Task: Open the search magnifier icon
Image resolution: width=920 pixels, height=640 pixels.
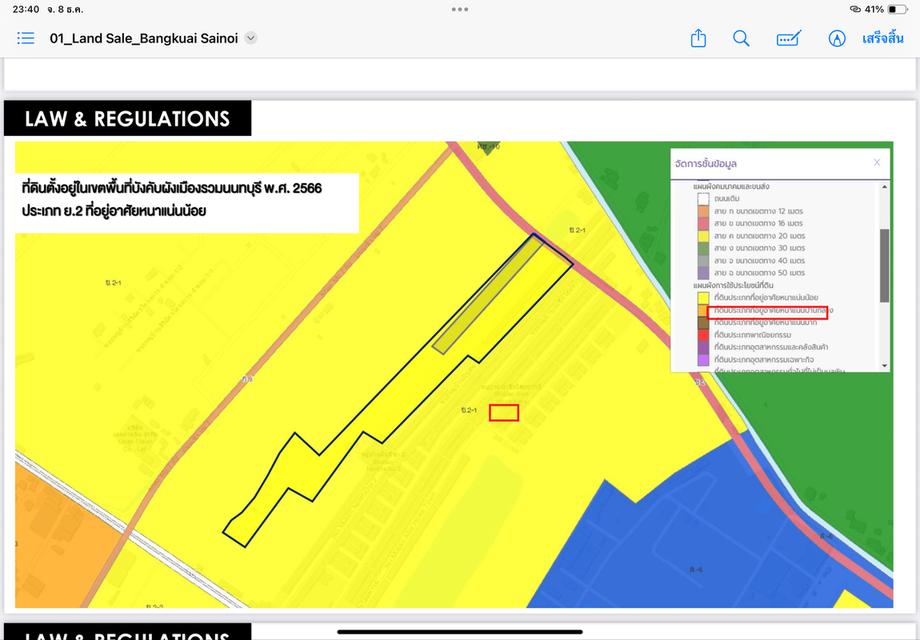Action: tap(741, 38)
